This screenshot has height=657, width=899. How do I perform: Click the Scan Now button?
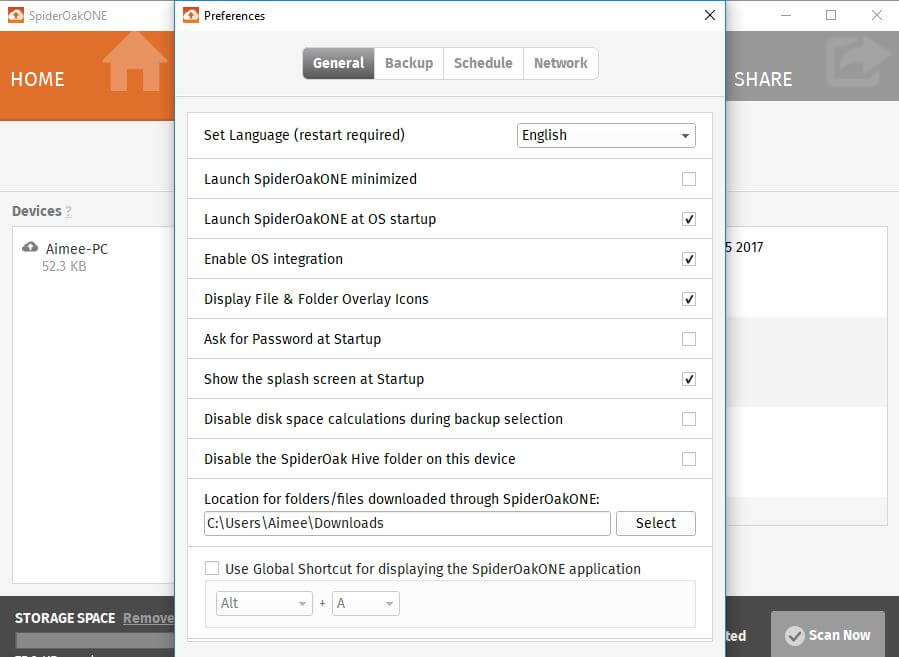point(828,634)
